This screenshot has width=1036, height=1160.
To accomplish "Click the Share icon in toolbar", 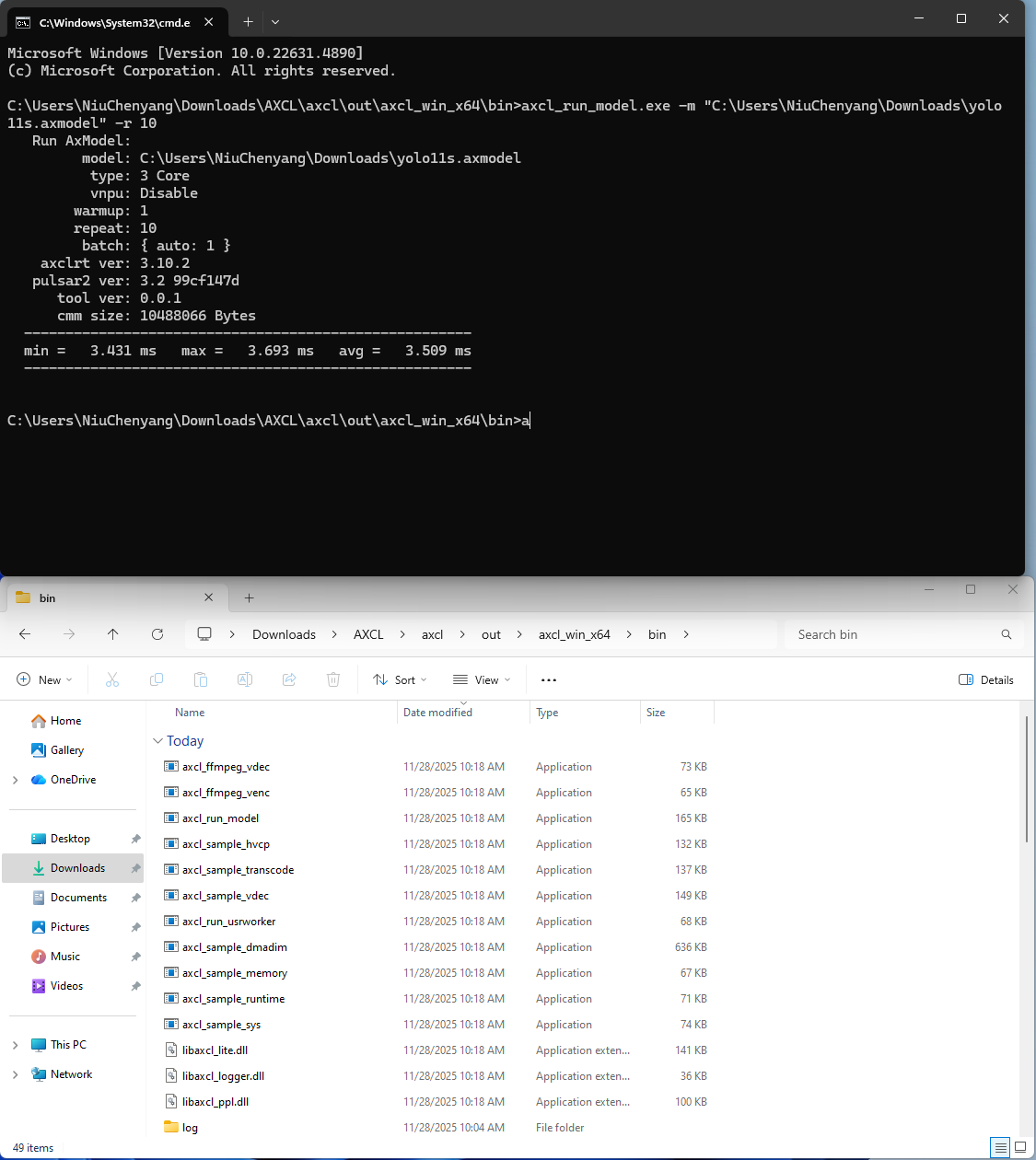I will [289, 680].
